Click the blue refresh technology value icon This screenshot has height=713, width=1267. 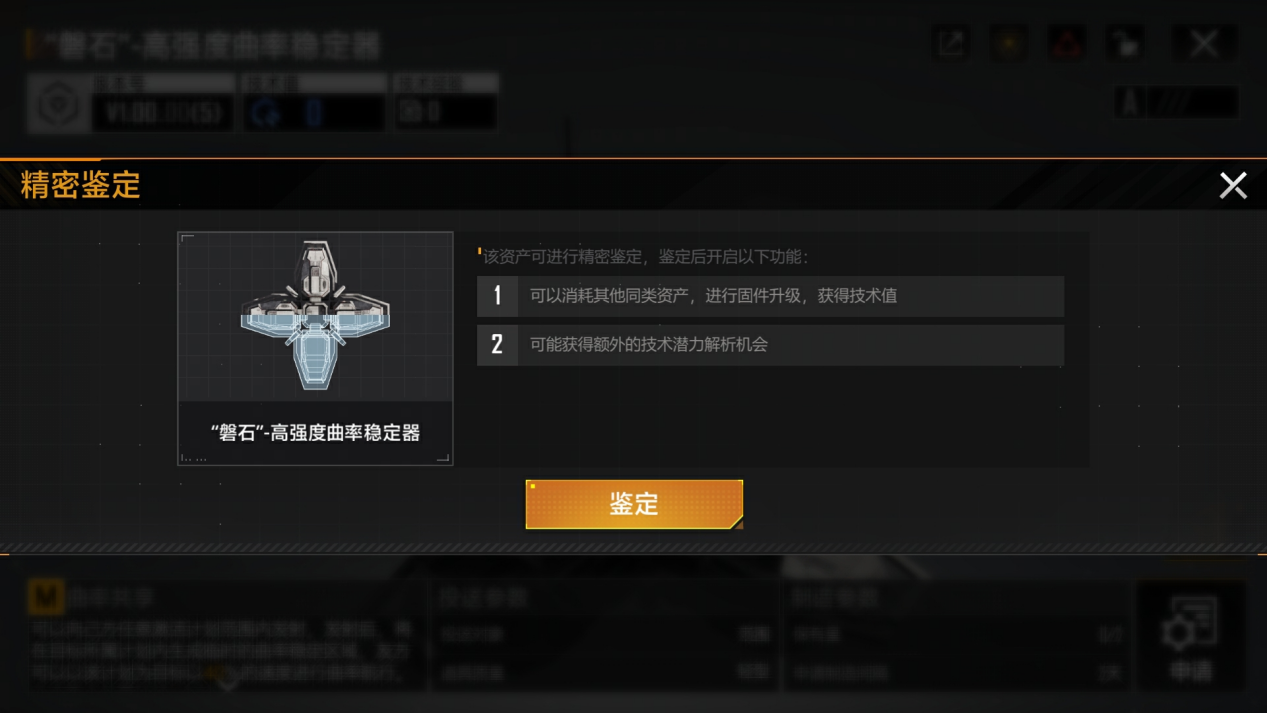pyautogui.click(x=266, y=113)
